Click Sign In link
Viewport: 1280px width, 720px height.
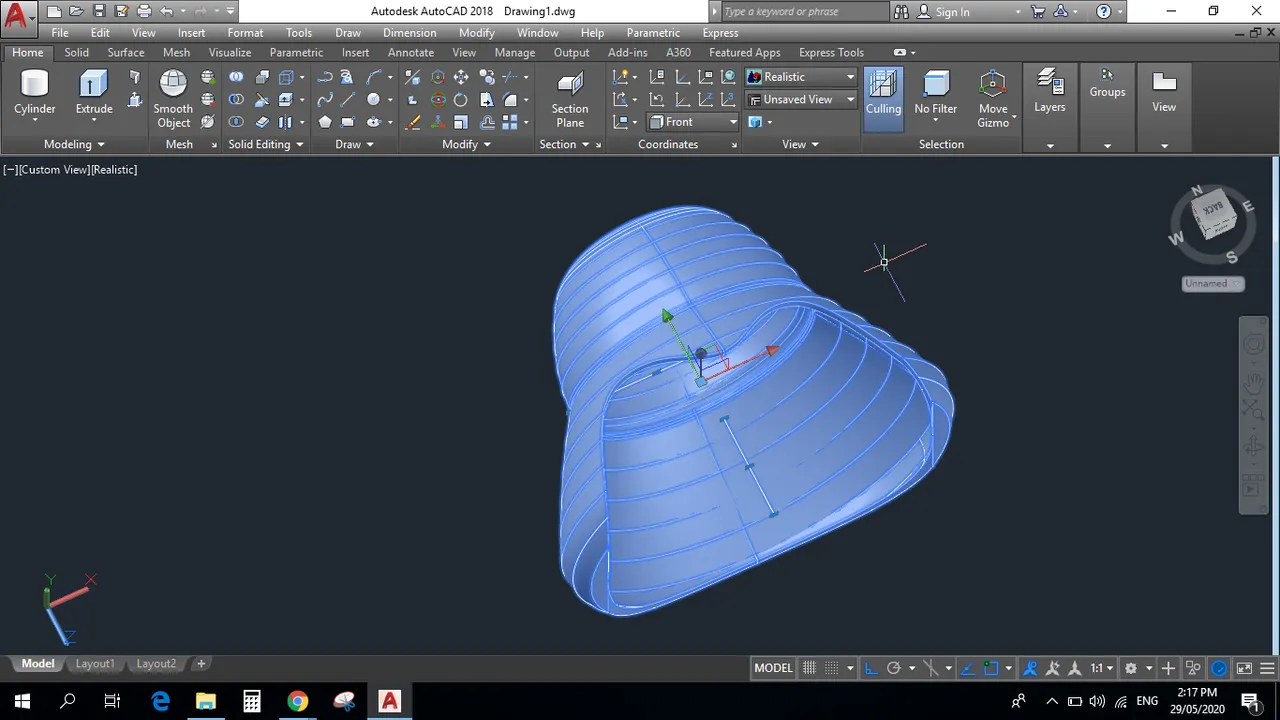[952, 12]
